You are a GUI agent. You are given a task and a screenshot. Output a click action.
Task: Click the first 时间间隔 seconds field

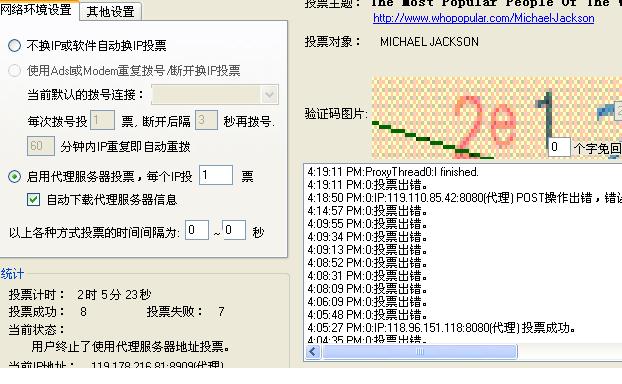click(x=197, y=230)
